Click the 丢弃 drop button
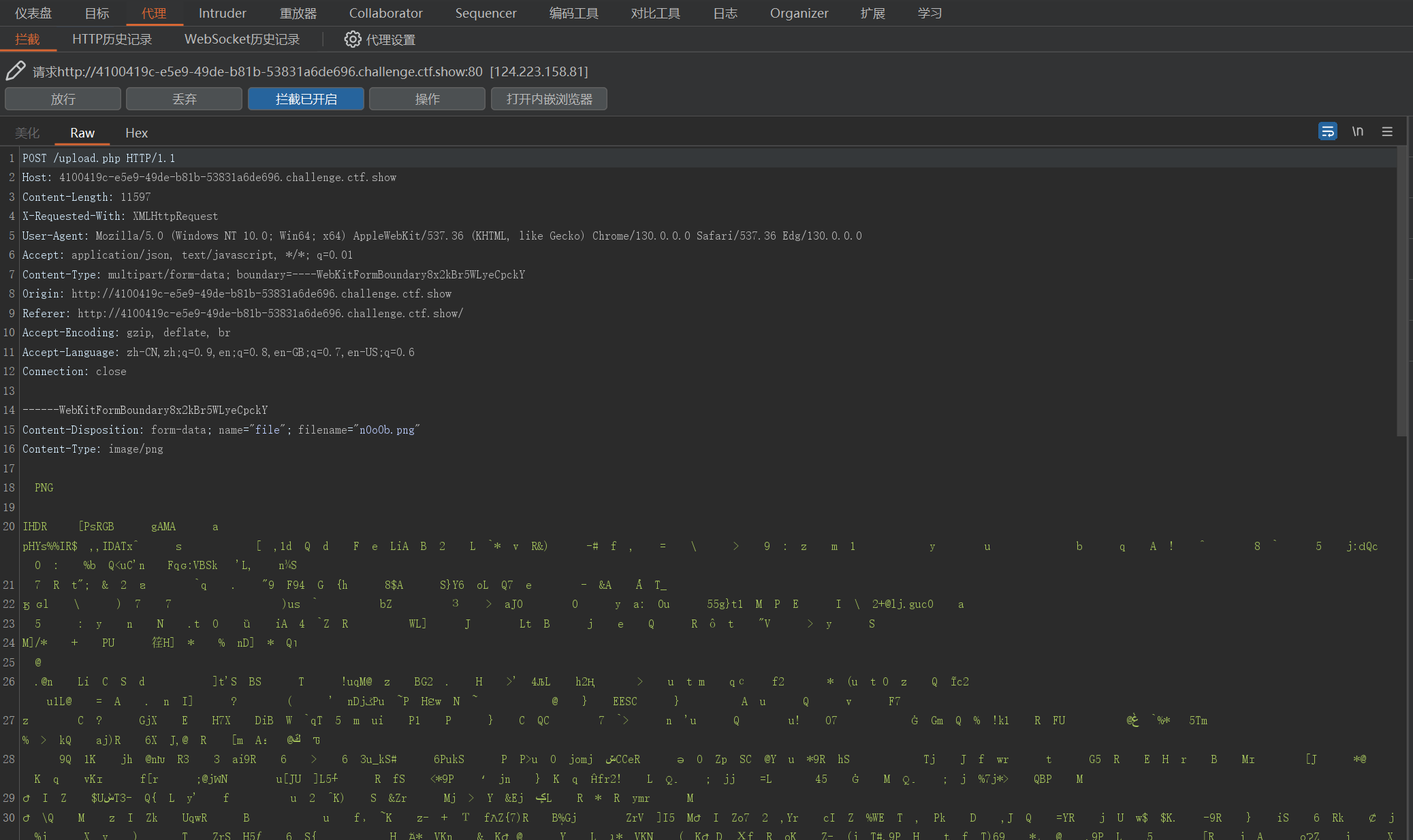 pyautogui.click(x=184, y=99)
